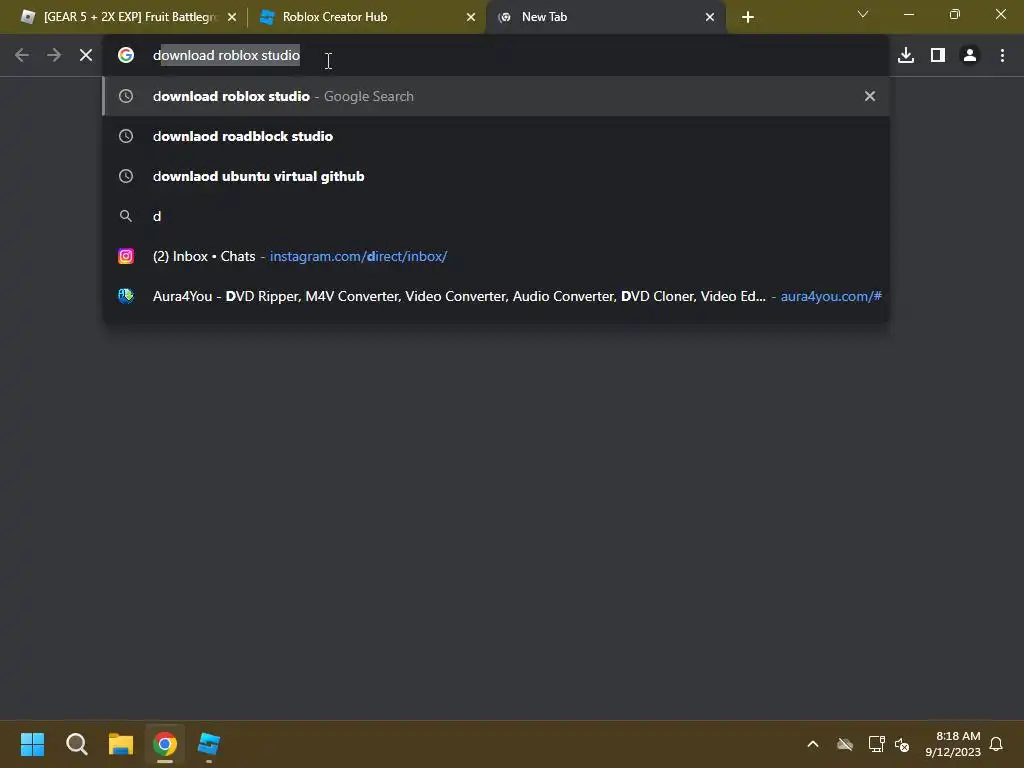
Task: Open the Chrome three-dot menu
Action: pos(1002,56)
